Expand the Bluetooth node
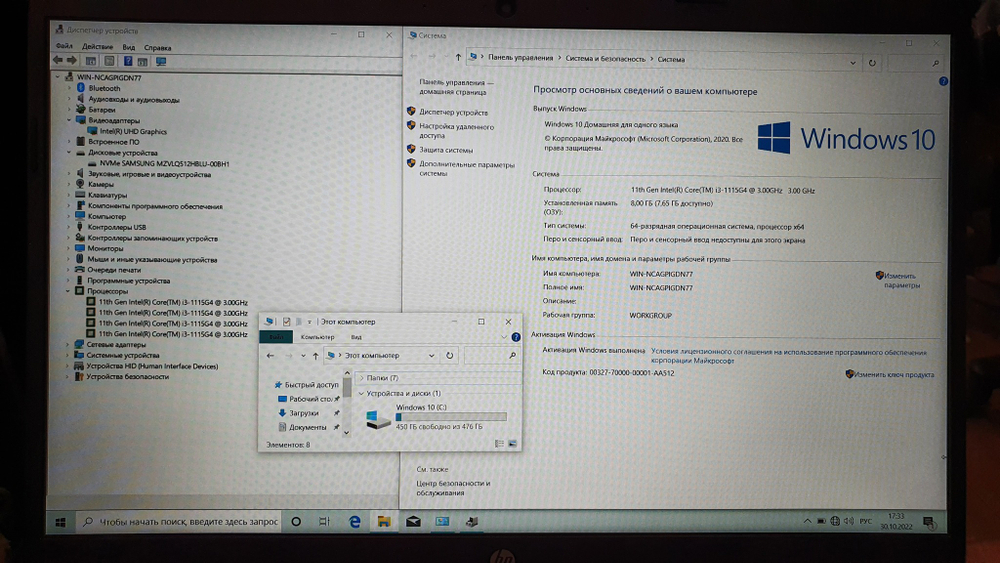Viewport: 1000px width, 563px height. coord(69,89)
